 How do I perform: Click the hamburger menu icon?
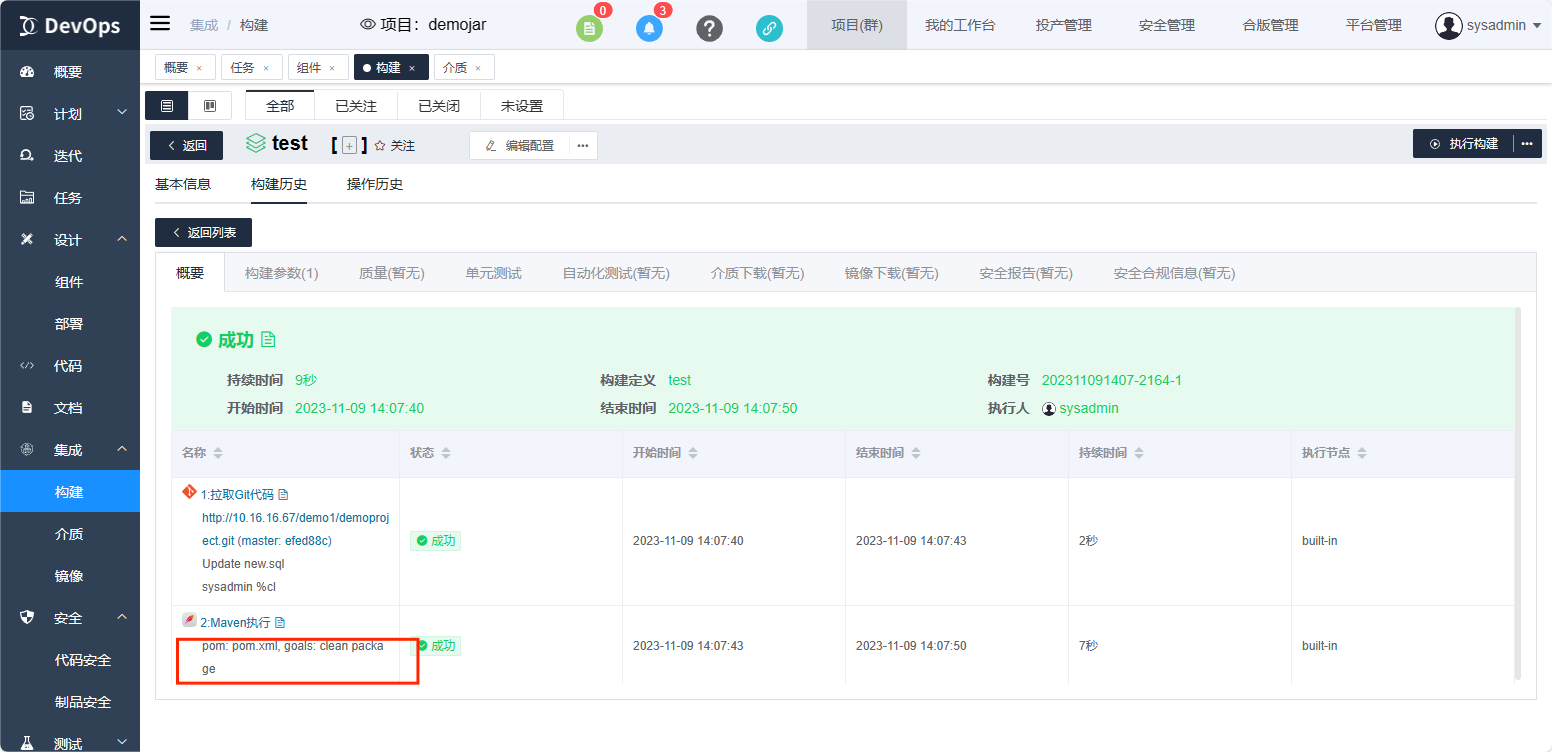tap(160, 24)
